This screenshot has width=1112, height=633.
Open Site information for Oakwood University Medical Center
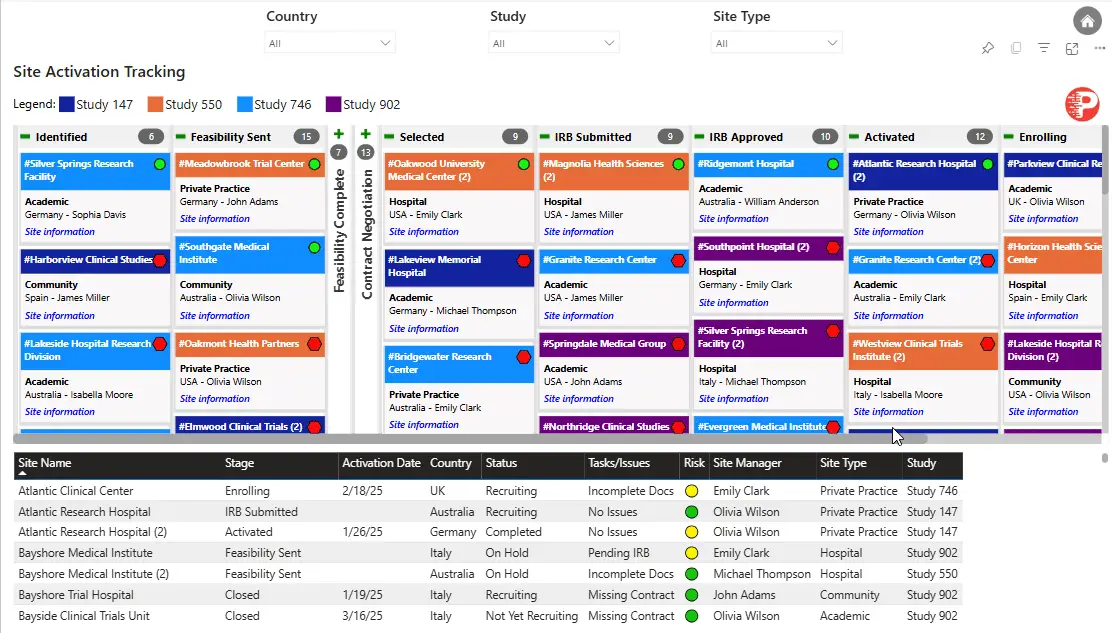(x=423, y=232)
